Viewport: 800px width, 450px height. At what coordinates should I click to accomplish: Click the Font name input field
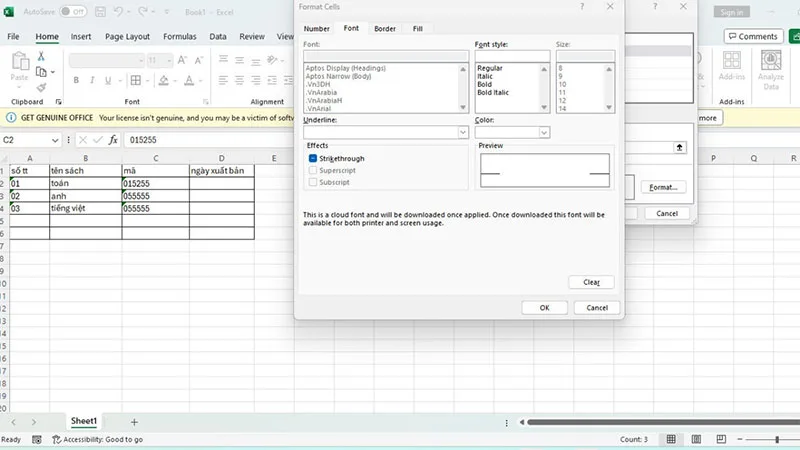point(386,56)
